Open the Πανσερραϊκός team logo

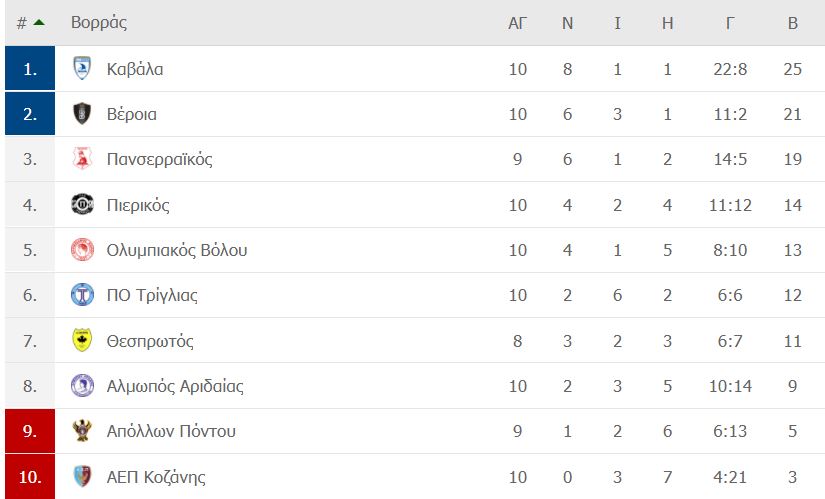pyautogui.click(x=82, y=159)
